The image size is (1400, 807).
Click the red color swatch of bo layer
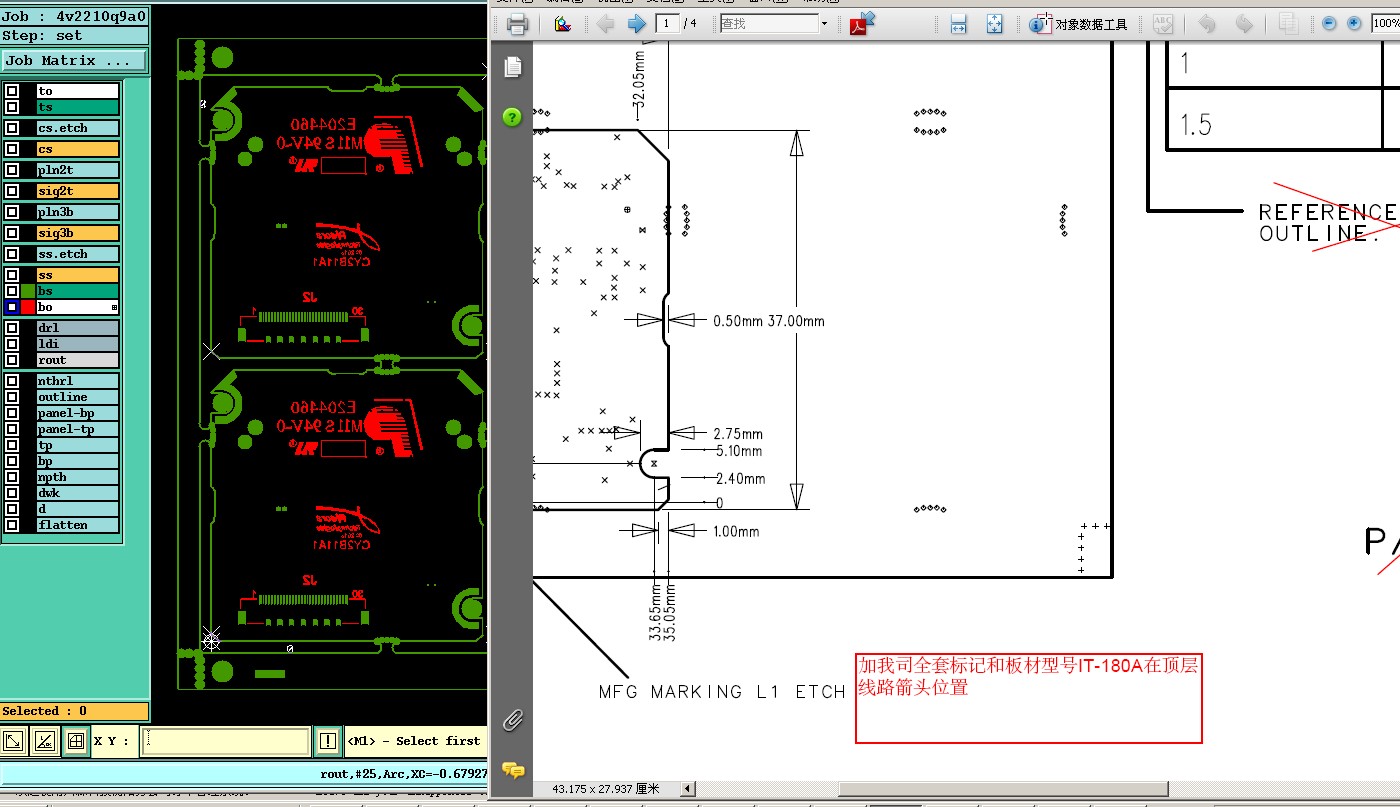pos(28,307)
